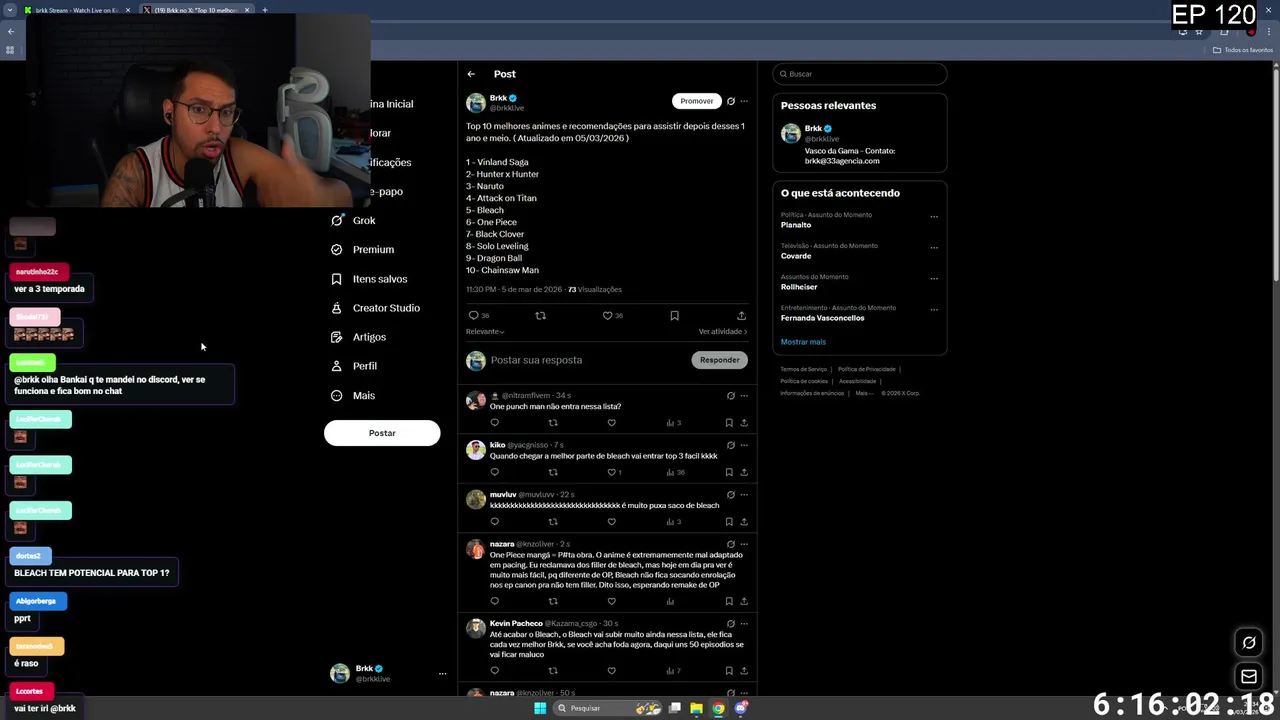This screenshot has height=720, width=1280.
Task: Reply to the nitramfivem One punch man comment
Action: pyautogui.click(x=494, y=423)
